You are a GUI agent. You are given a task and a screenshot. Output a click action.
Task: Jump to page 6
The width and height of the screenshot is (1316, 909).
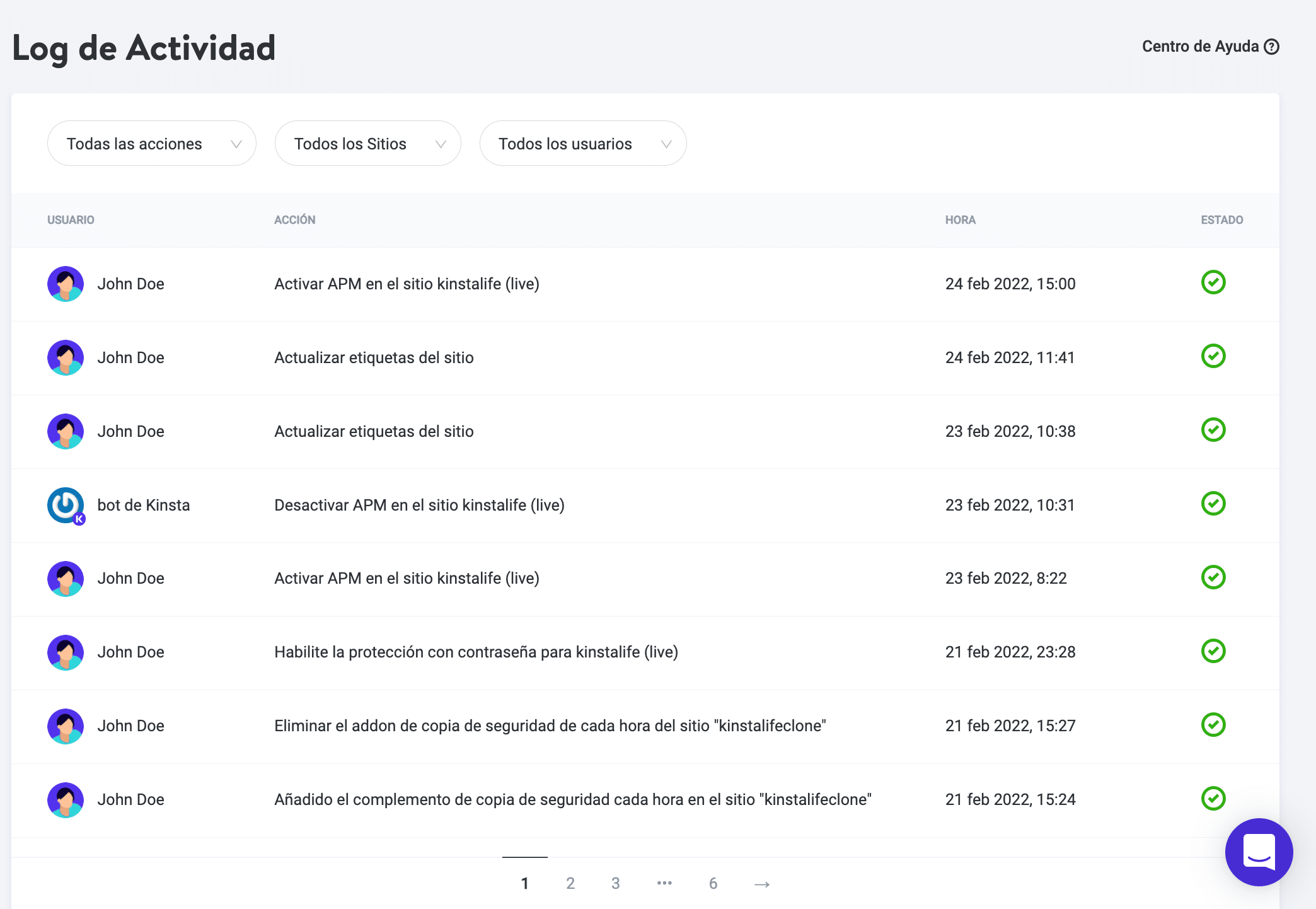(x=713, y=884)
